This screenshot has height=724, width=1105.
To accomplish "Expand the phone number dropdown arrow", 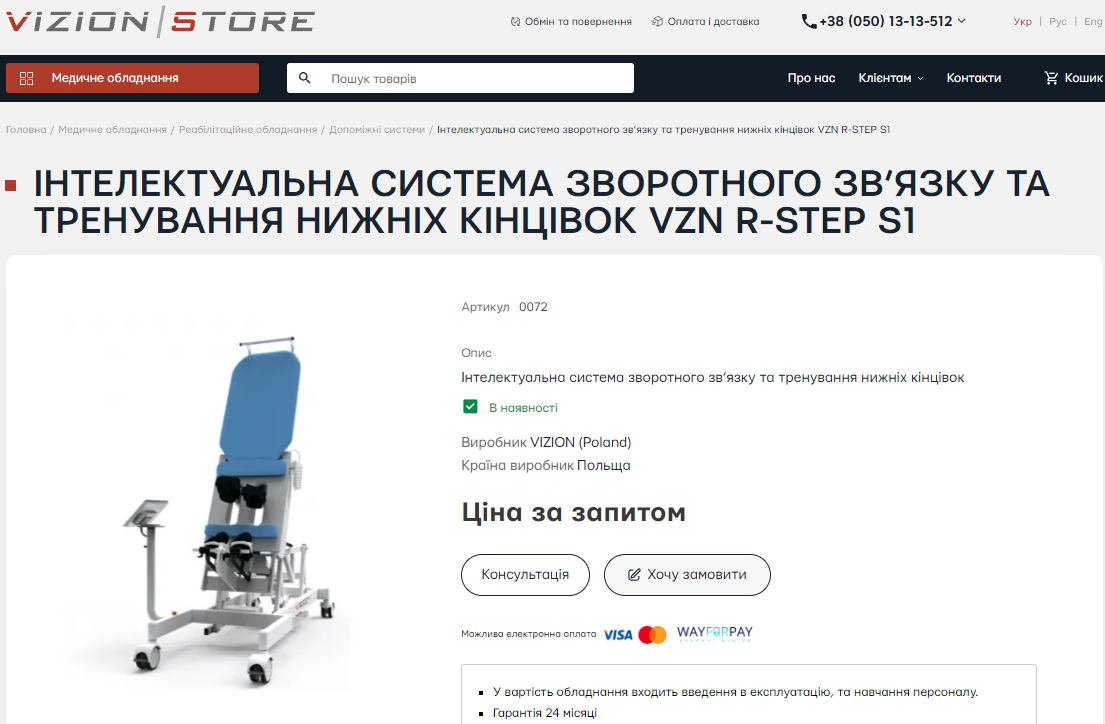I will click(962, 21).
